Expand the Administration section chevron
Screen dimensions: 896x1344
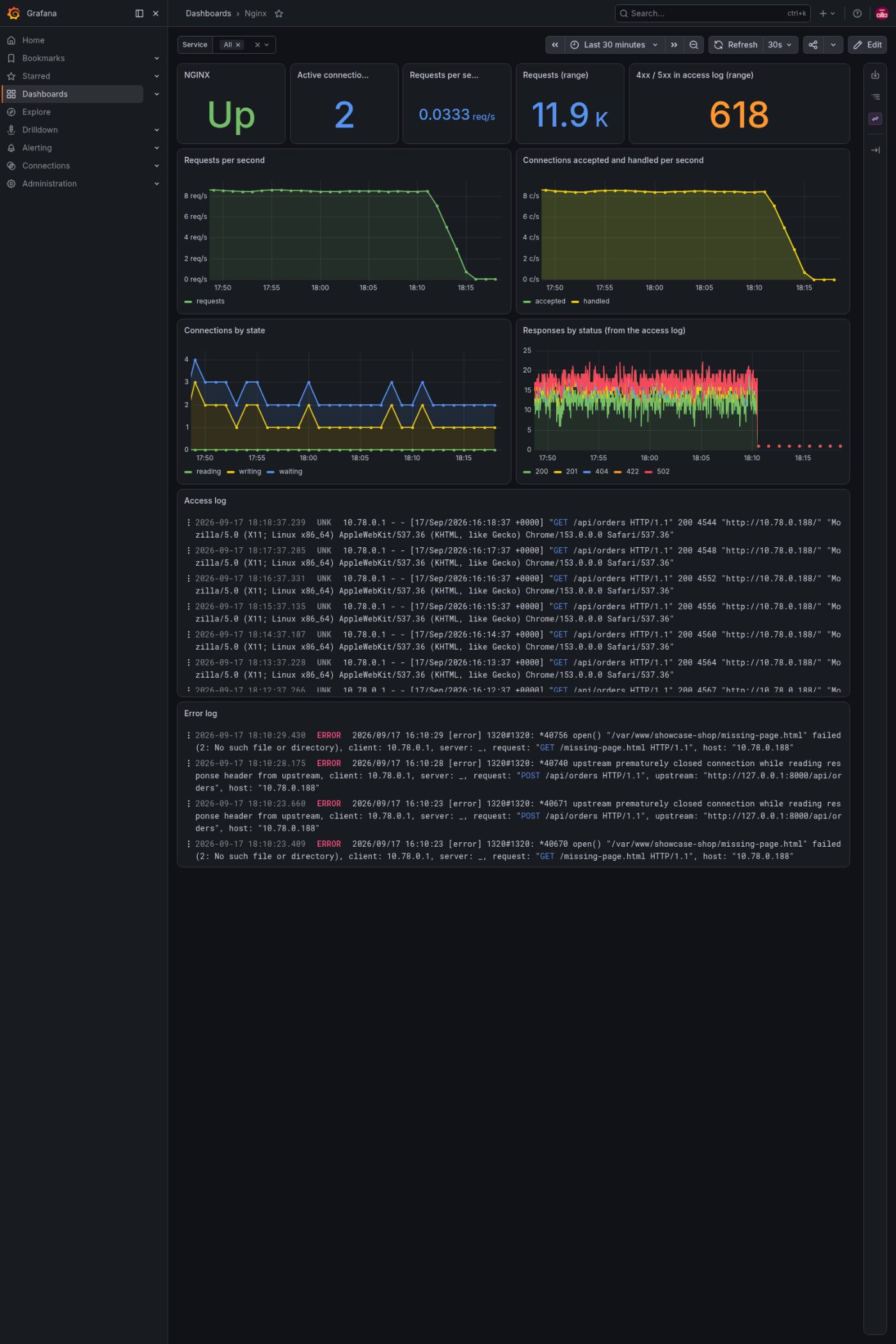(x=157, y=184)
